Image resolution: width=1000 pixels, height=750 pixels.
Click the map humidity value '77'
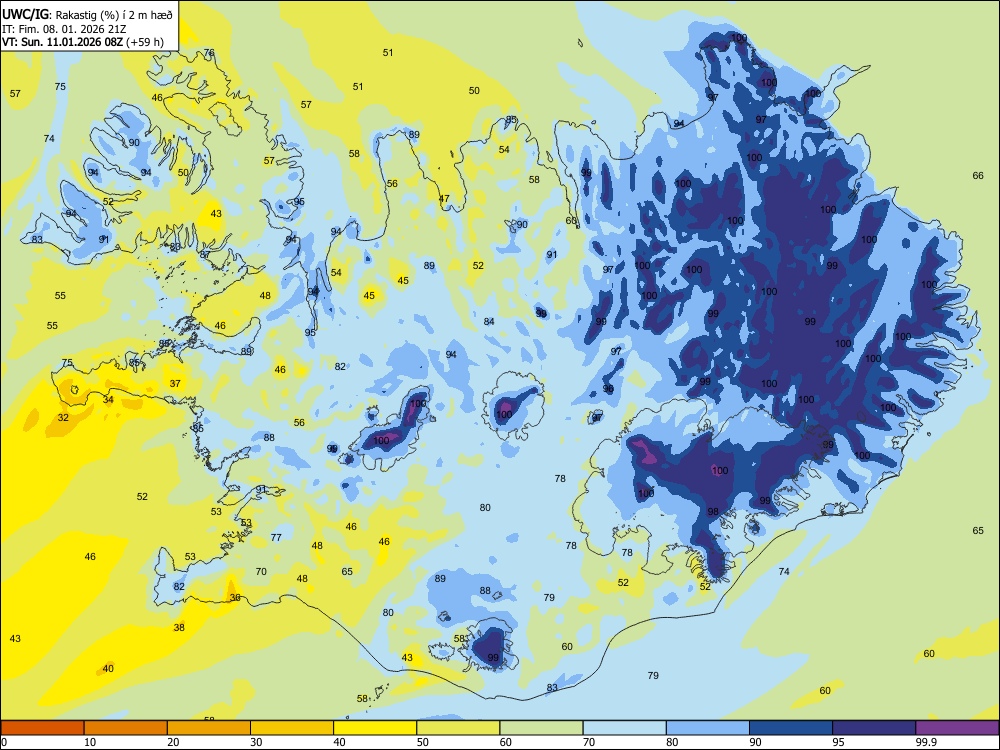[276, 538]
